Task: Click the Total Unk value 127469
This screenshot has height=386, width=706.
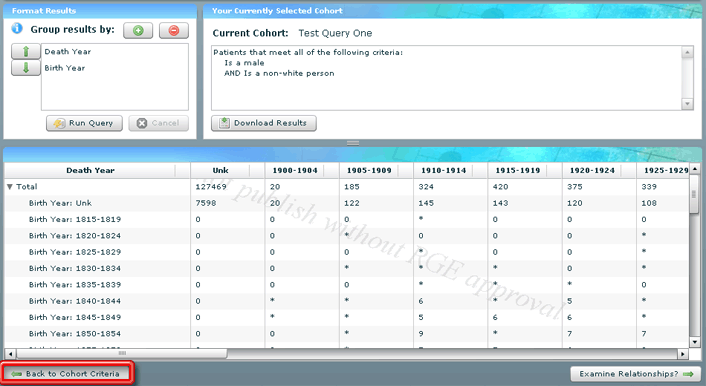Action: tap(211, 187)
